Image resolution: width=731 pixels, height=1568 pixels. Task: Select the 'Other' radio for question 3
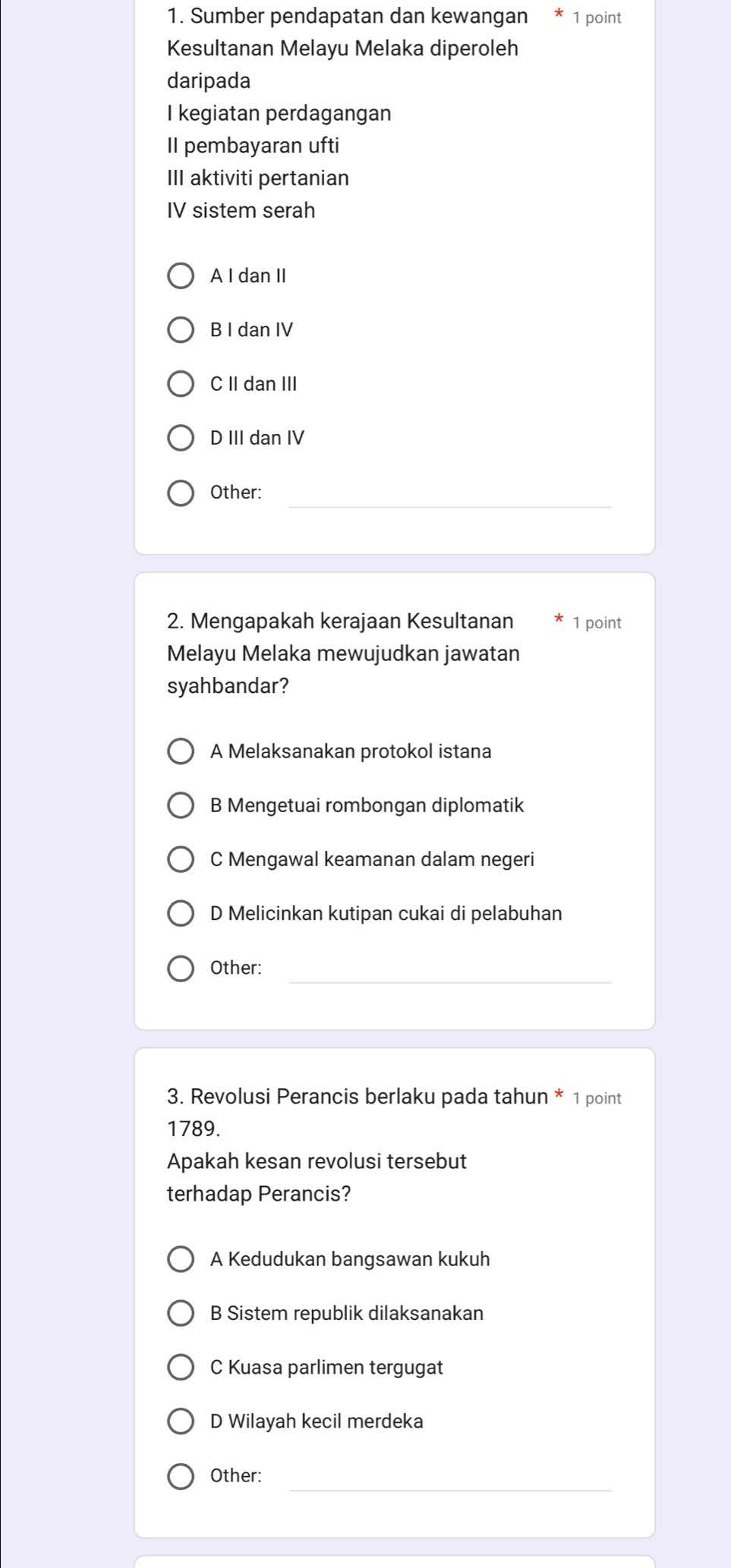point(181,1476)
